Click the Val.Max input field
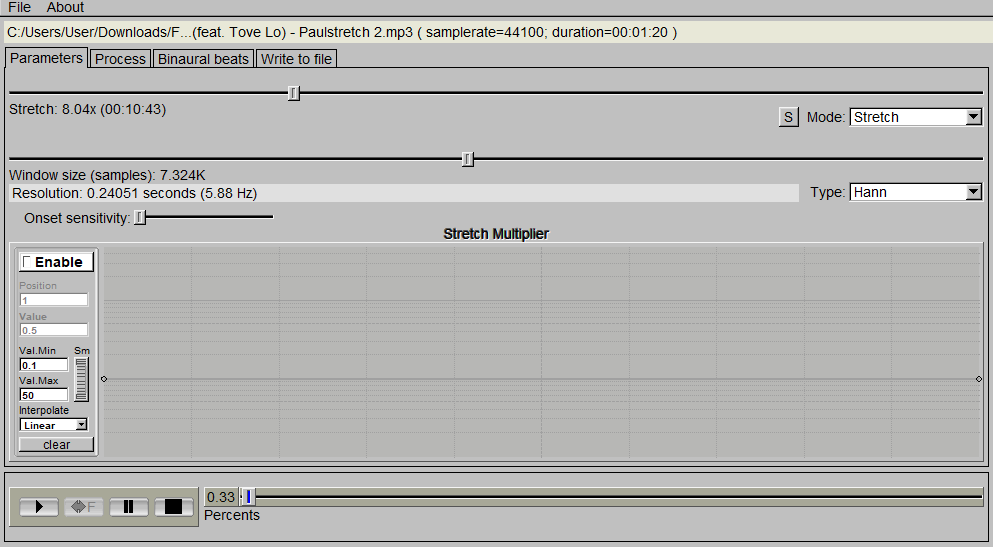 click(x=44, y=395)
